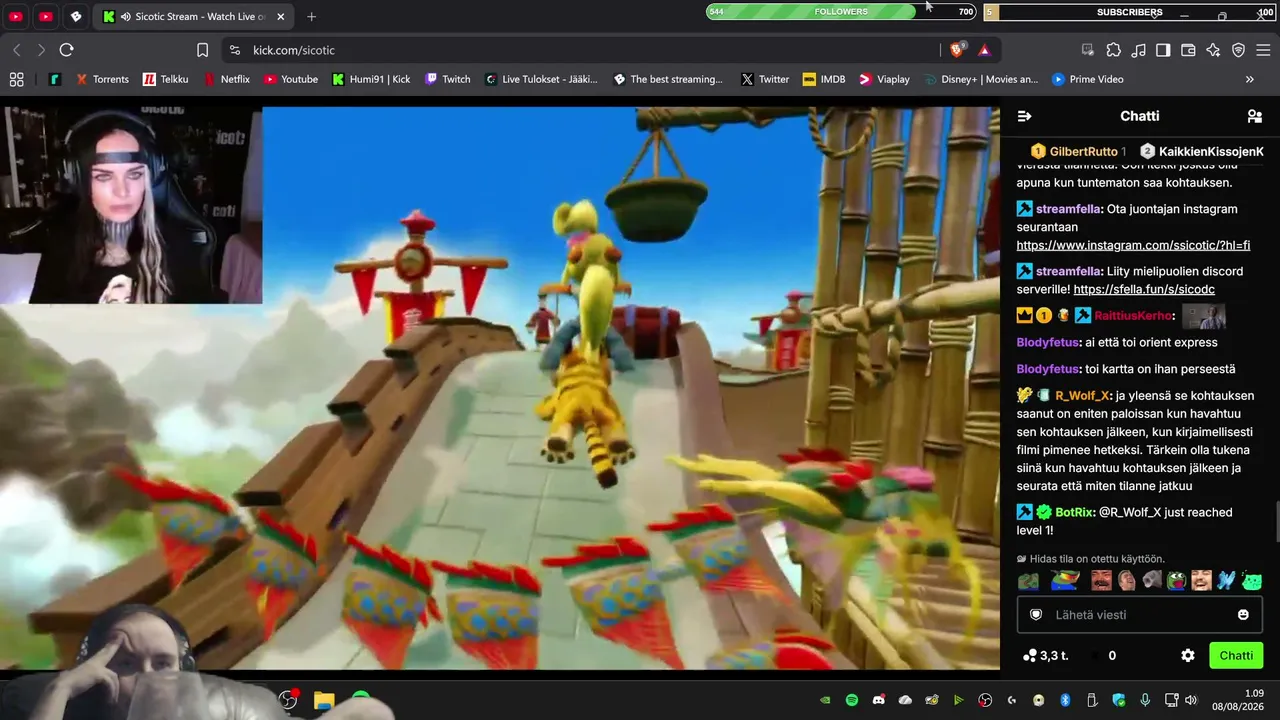
Task: Open the Bluetooth tray icon
Action: [x=1065, y=700]
